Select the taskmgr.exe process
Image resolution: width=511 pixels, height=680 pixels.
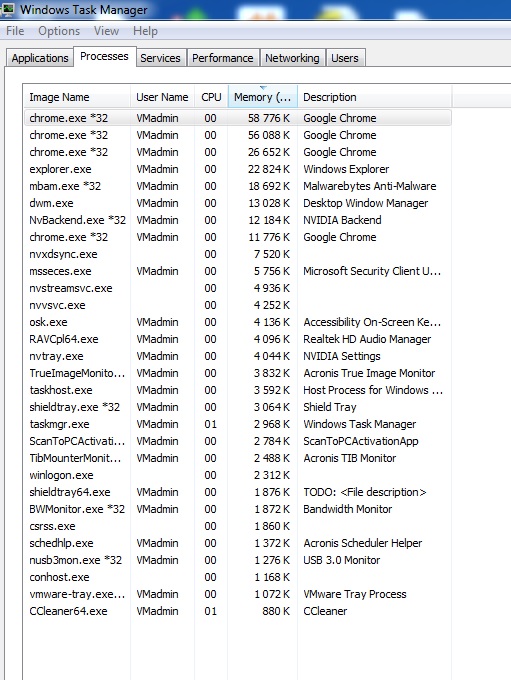tap(238, 424)
